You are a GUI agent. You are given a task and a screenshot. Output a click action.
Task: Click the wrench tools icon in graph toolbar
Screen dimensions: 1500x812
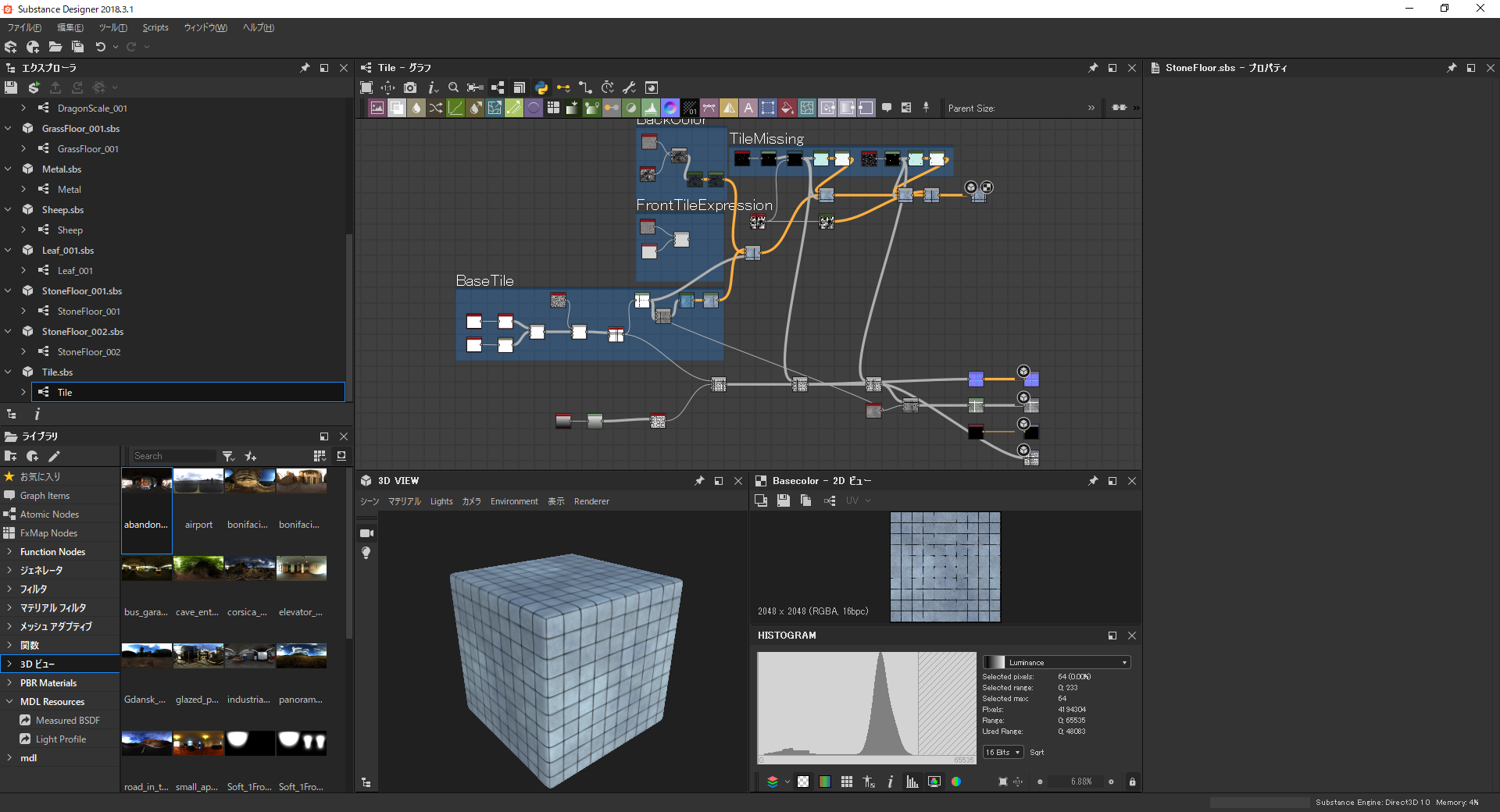point(629,87)
